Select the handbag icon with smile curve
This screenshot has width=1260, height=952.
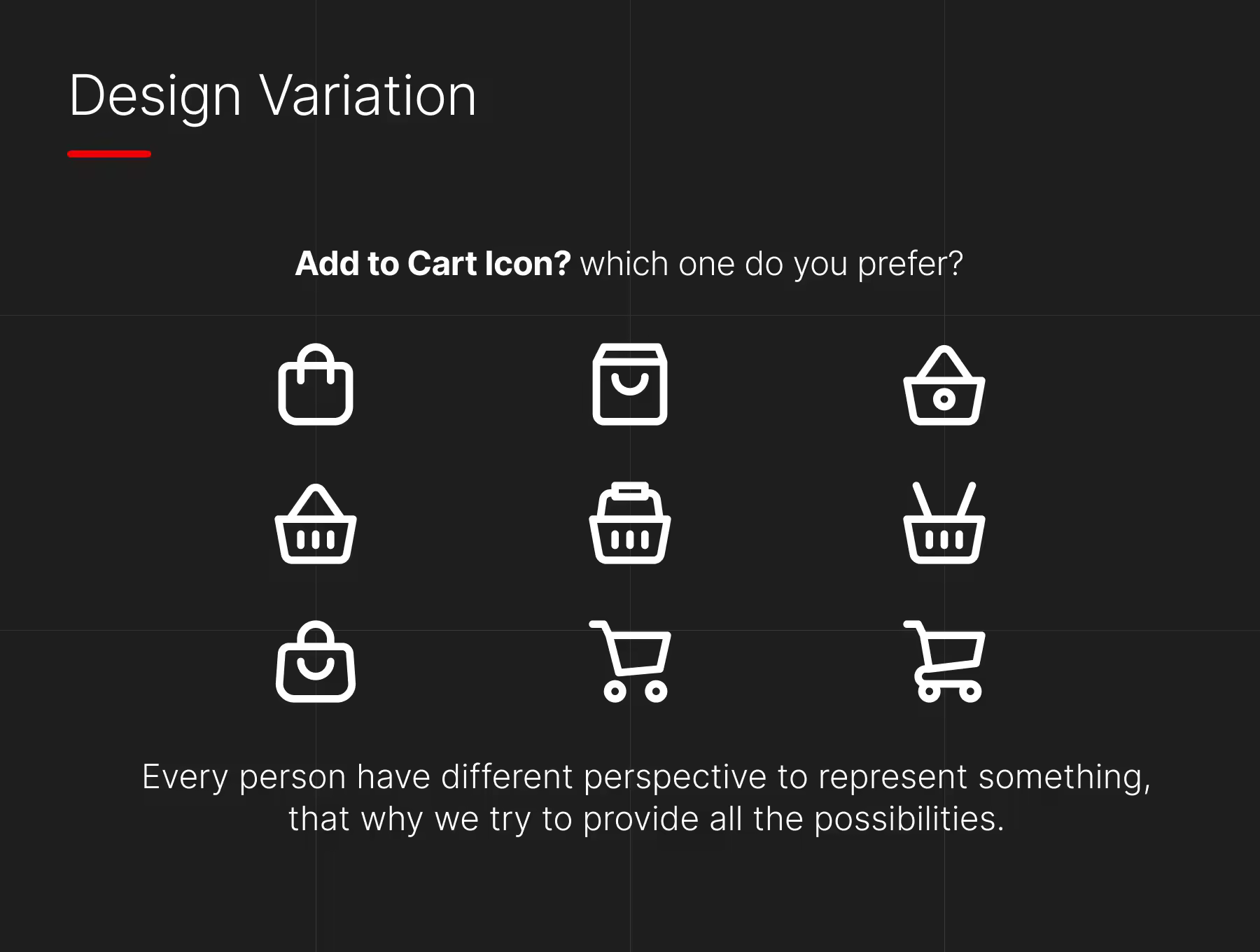(316, 661)
